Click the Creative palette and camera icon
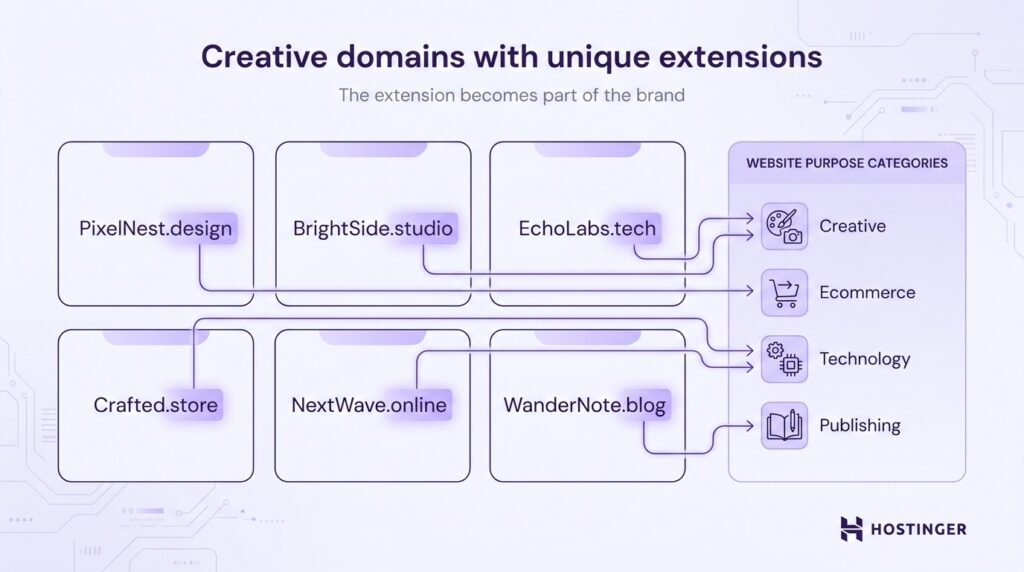The width and height of the screenshot is (1024, 572). [784, 227]
